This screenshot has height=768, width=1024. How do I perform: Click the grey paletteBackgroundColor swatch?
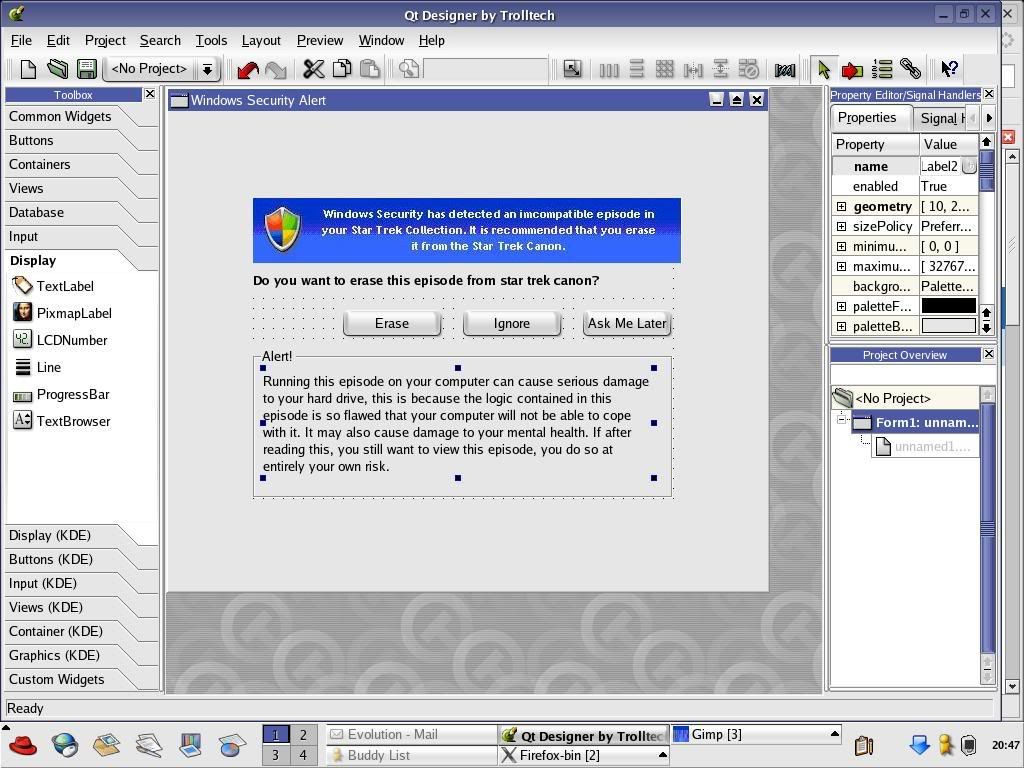coord(948,326)
